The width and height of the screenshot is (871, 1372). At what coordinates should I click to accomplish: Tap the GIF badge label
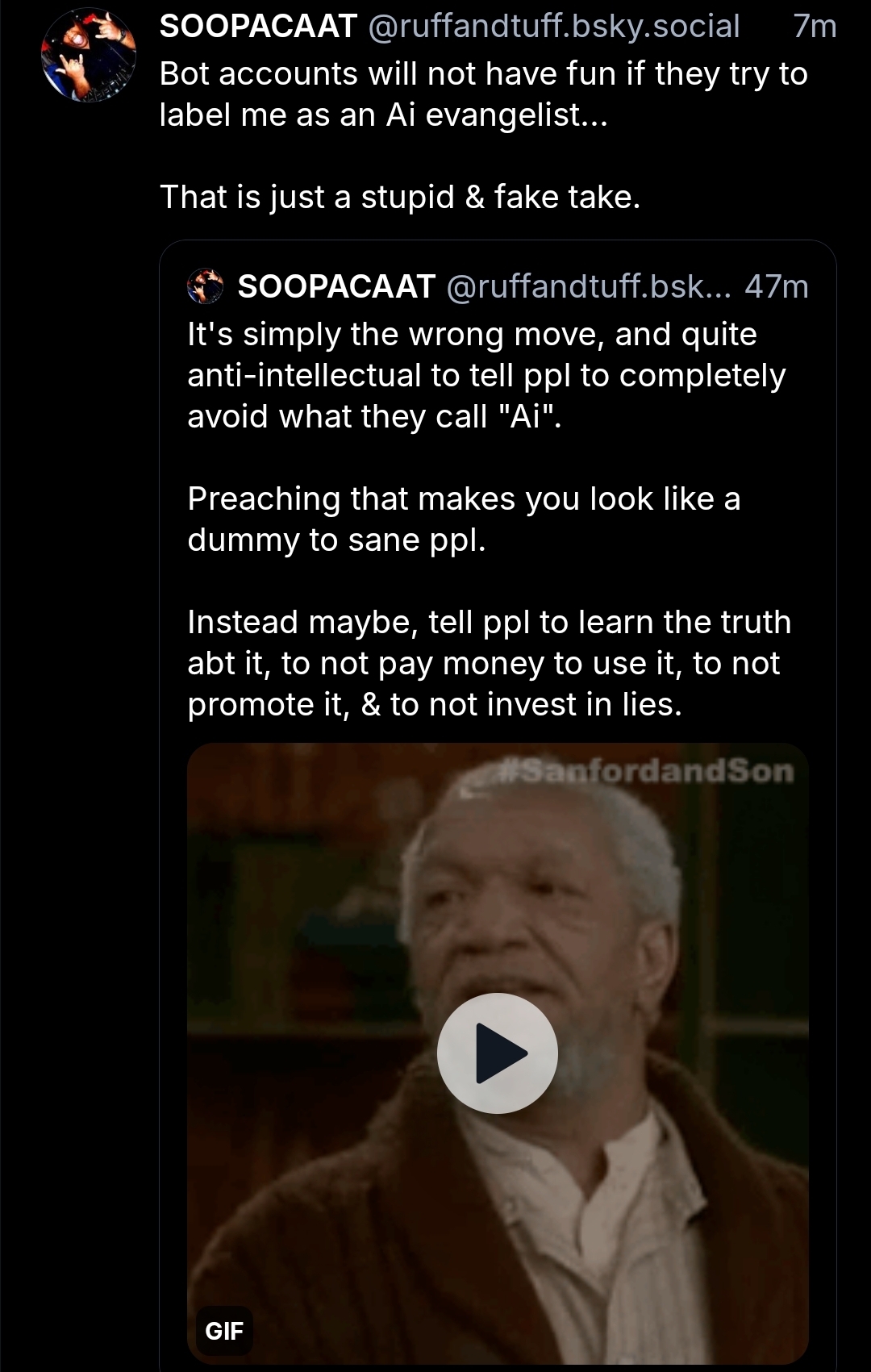click(224, 1330)
